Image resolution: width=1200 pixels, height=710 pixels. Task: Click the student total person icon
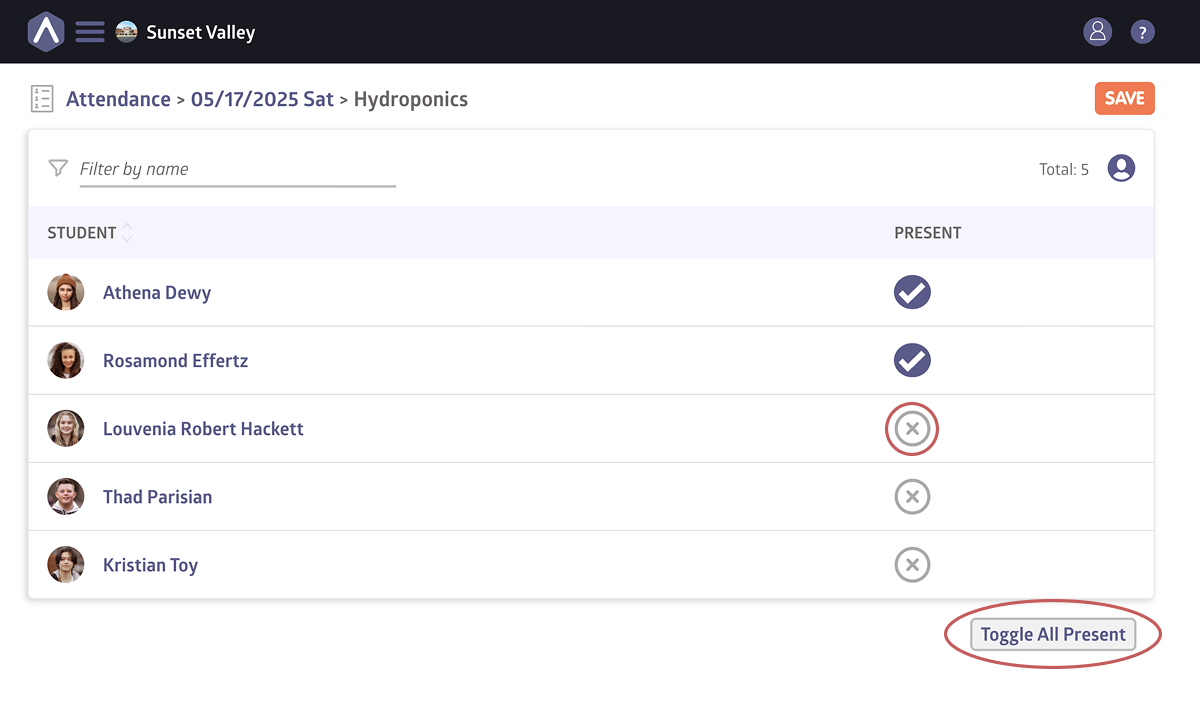click(1121, 168)
